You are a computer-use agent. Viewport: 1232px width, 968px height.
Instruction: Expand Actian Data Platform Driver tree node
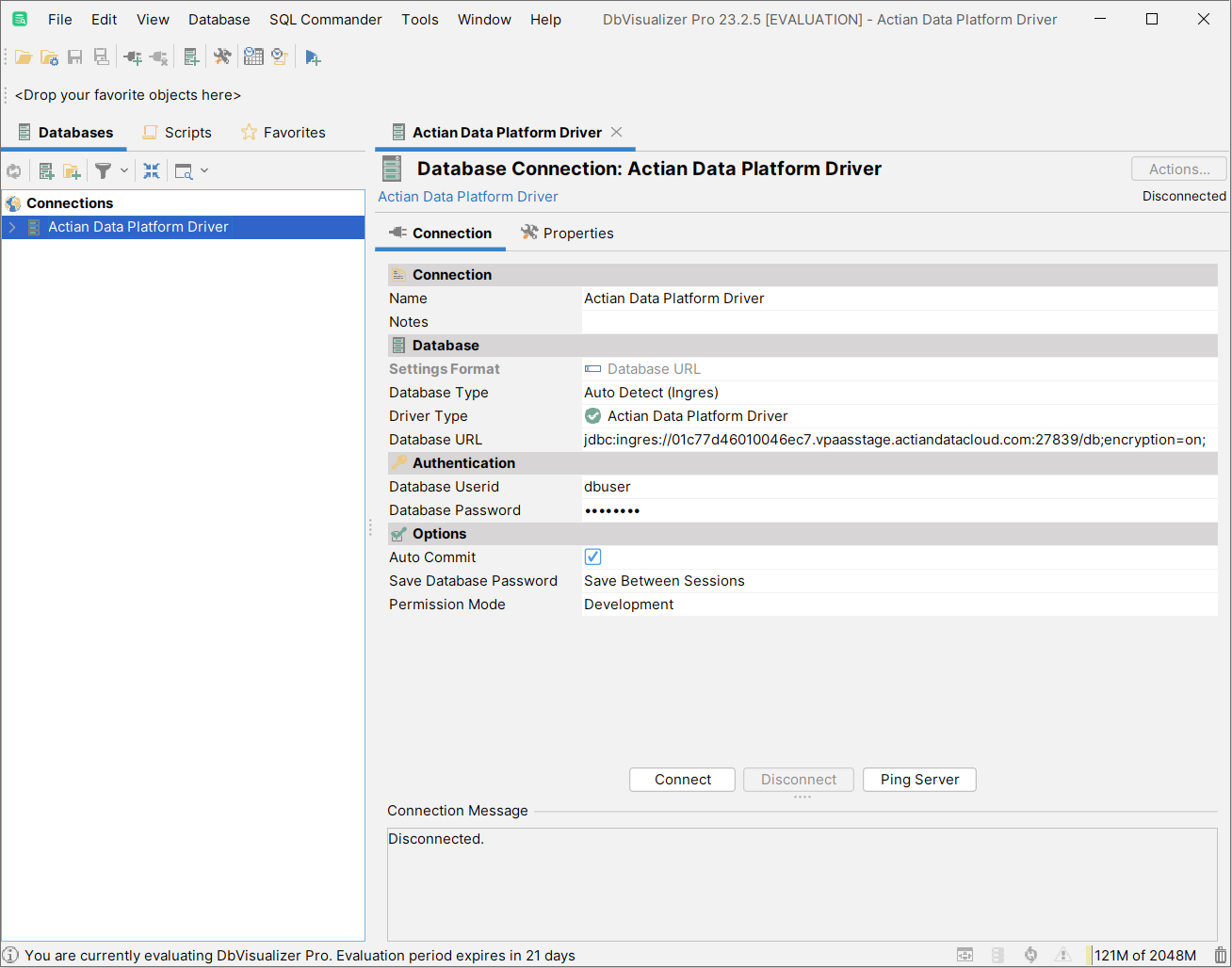click(12, 227)
